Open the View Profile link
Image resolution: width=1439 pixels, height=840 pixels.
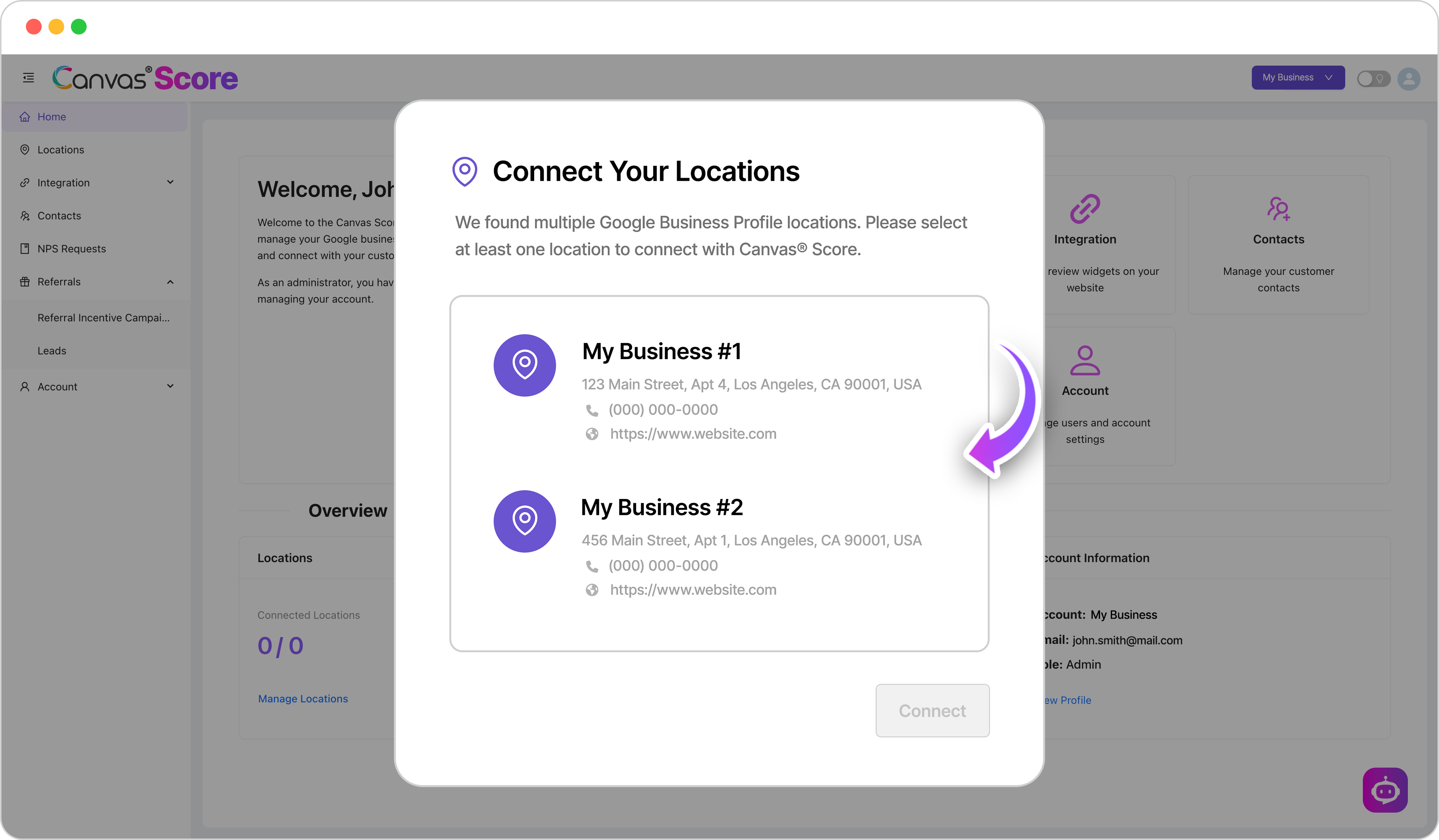coord(1067,700)
